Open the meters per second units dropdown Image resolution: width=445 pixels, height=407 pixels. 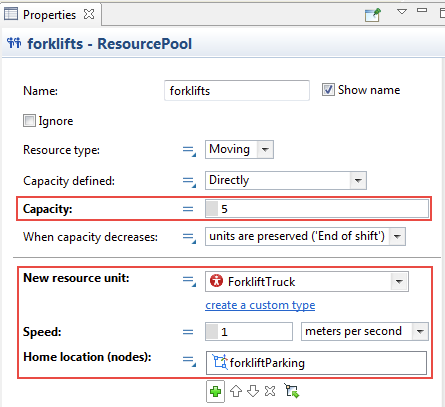(x=420, y=331)
